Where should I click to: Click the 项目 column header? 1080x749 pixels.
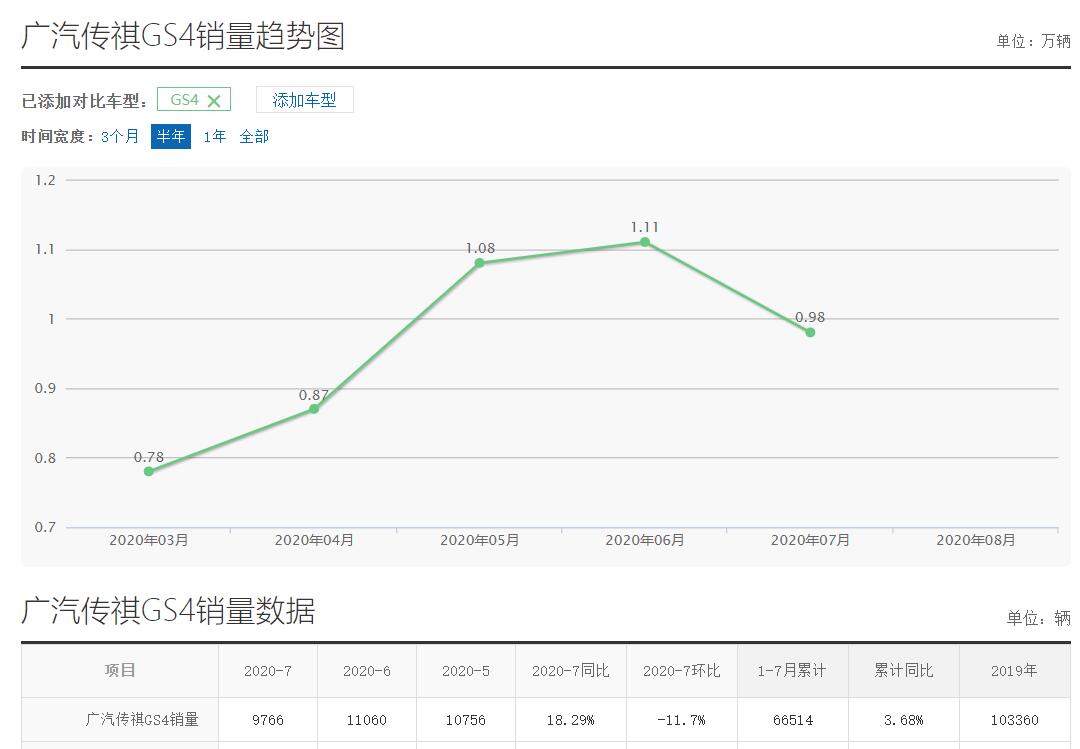120,670
